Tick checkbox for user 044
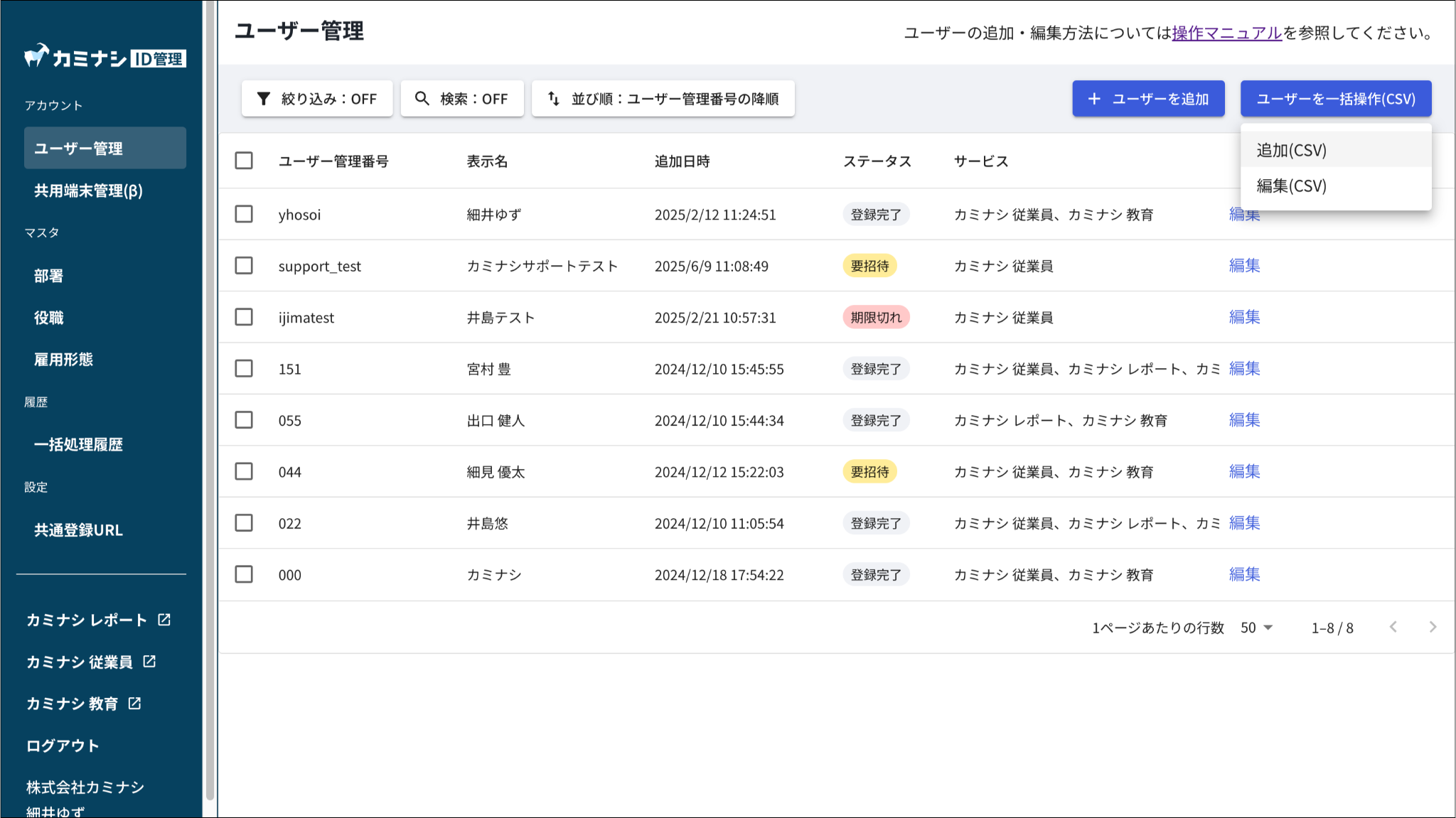Image resolution: width=1456 pixels, height=818 pixels. pos(244,471)
